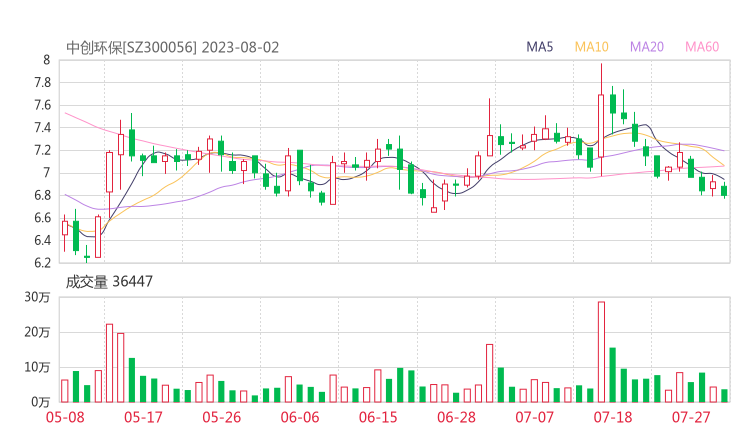The height and width of the screenshot is (440, 740).
Task: Click the 20万 volume axis label
Action: pos(37,332)
